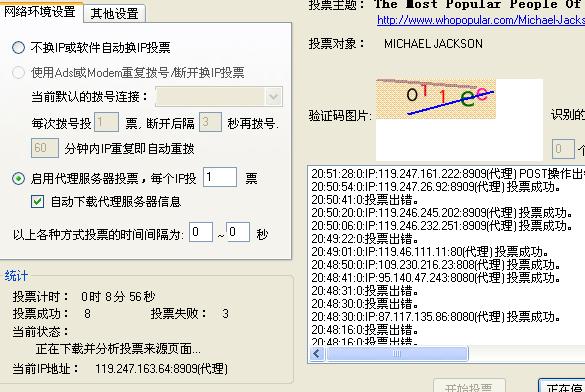This screenshot has height=392, width=585.
Task: Open the whopopular.com Michael Jackson link
Action: point(481,20)
